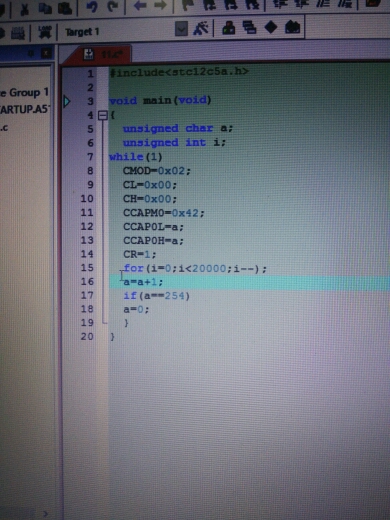This screenshot has width=390, height=520.
Task: Click the 'void main(void)' line
Action: pos(160,100)
